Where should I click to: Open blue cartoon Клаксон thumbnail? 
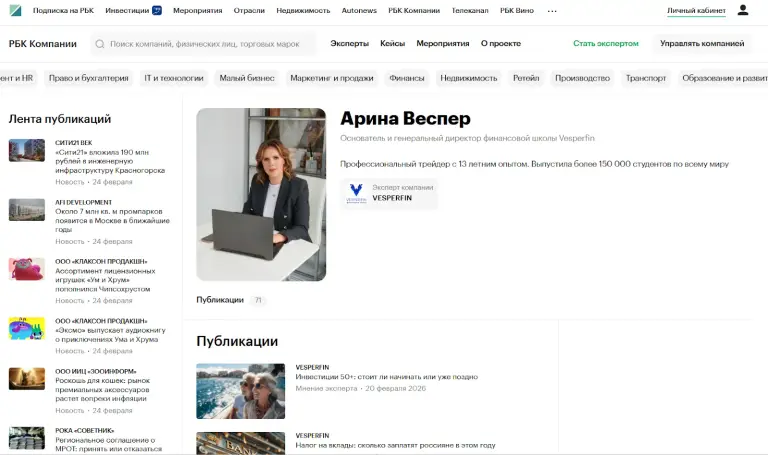click(26, 329)
